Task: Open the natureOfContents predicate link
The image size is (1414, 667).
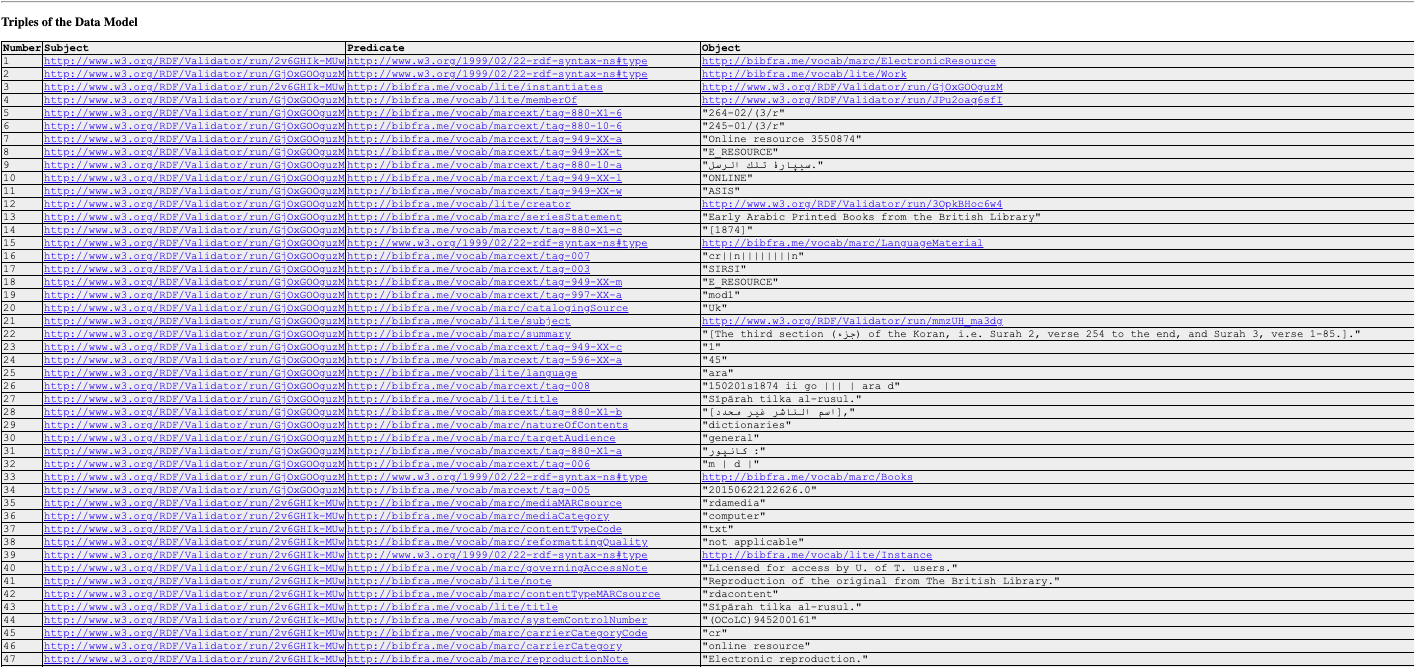Action: [x=487, y=425]
